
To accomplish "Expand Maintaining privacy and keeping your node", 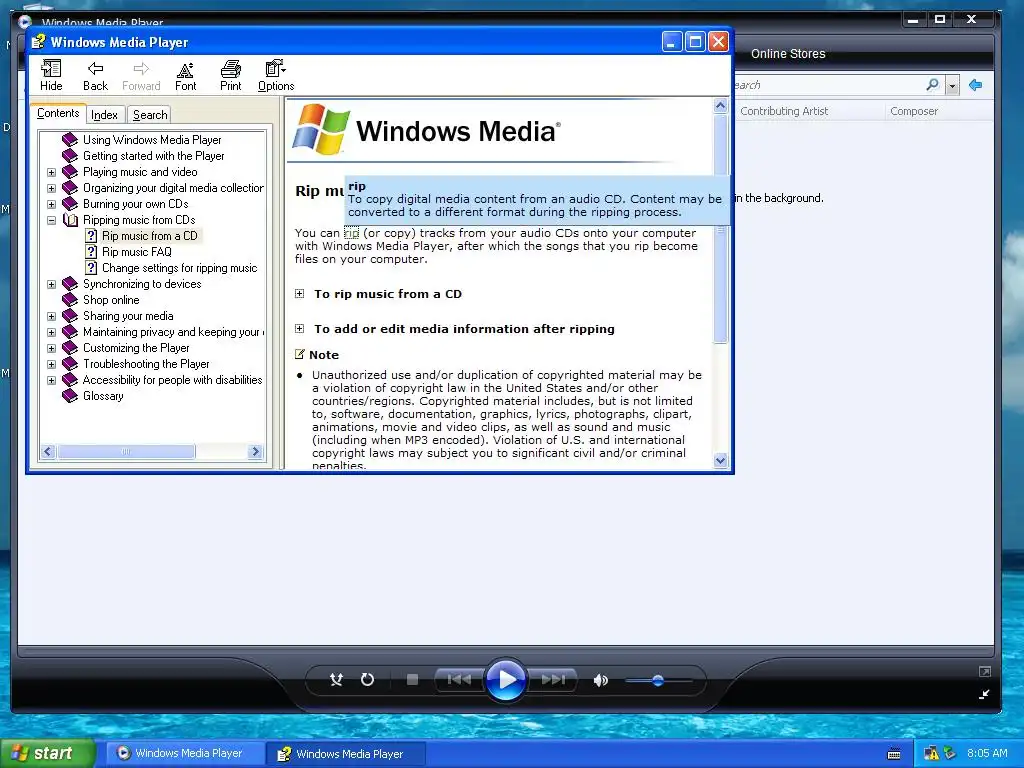I will tap(52, 332).
